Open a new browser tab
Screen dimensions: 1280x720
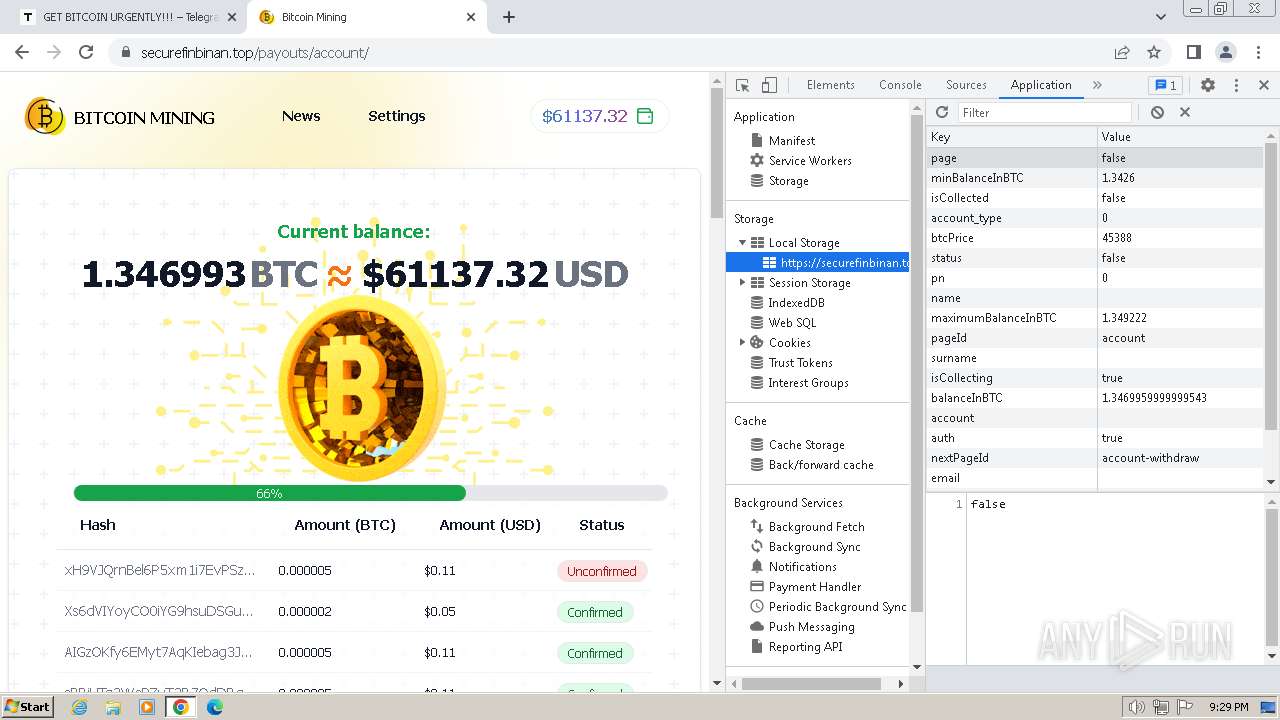[x=508, y=17]
